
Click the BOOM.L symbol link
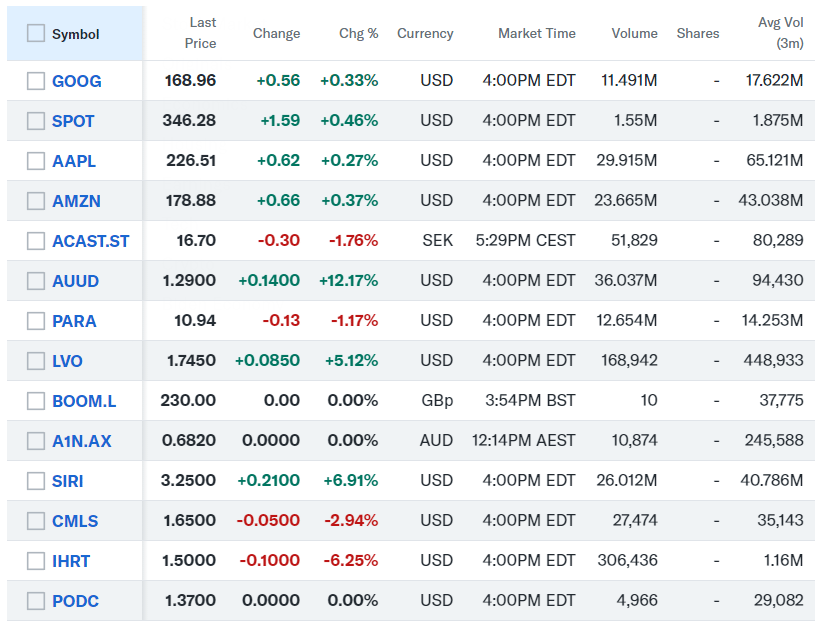[84, 401]
